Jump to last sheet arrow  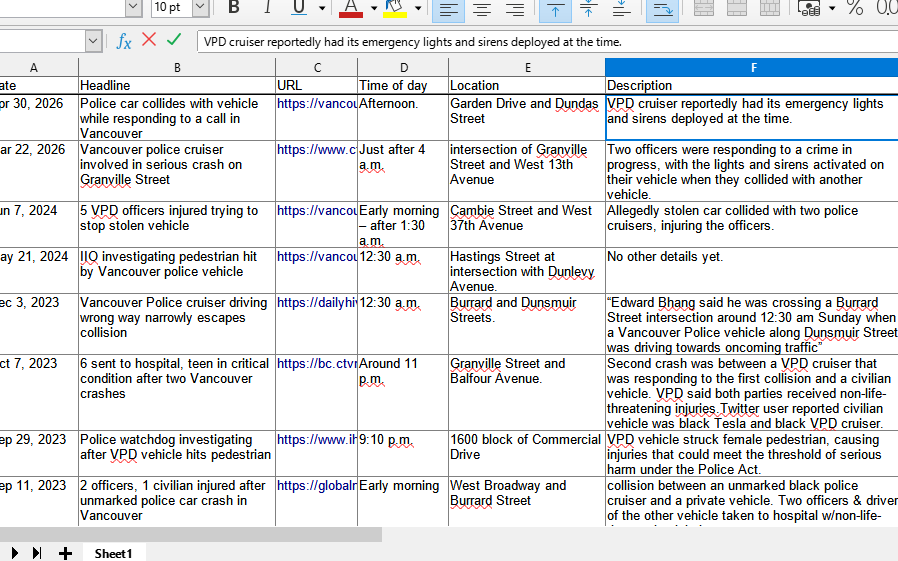pos(37,553)
